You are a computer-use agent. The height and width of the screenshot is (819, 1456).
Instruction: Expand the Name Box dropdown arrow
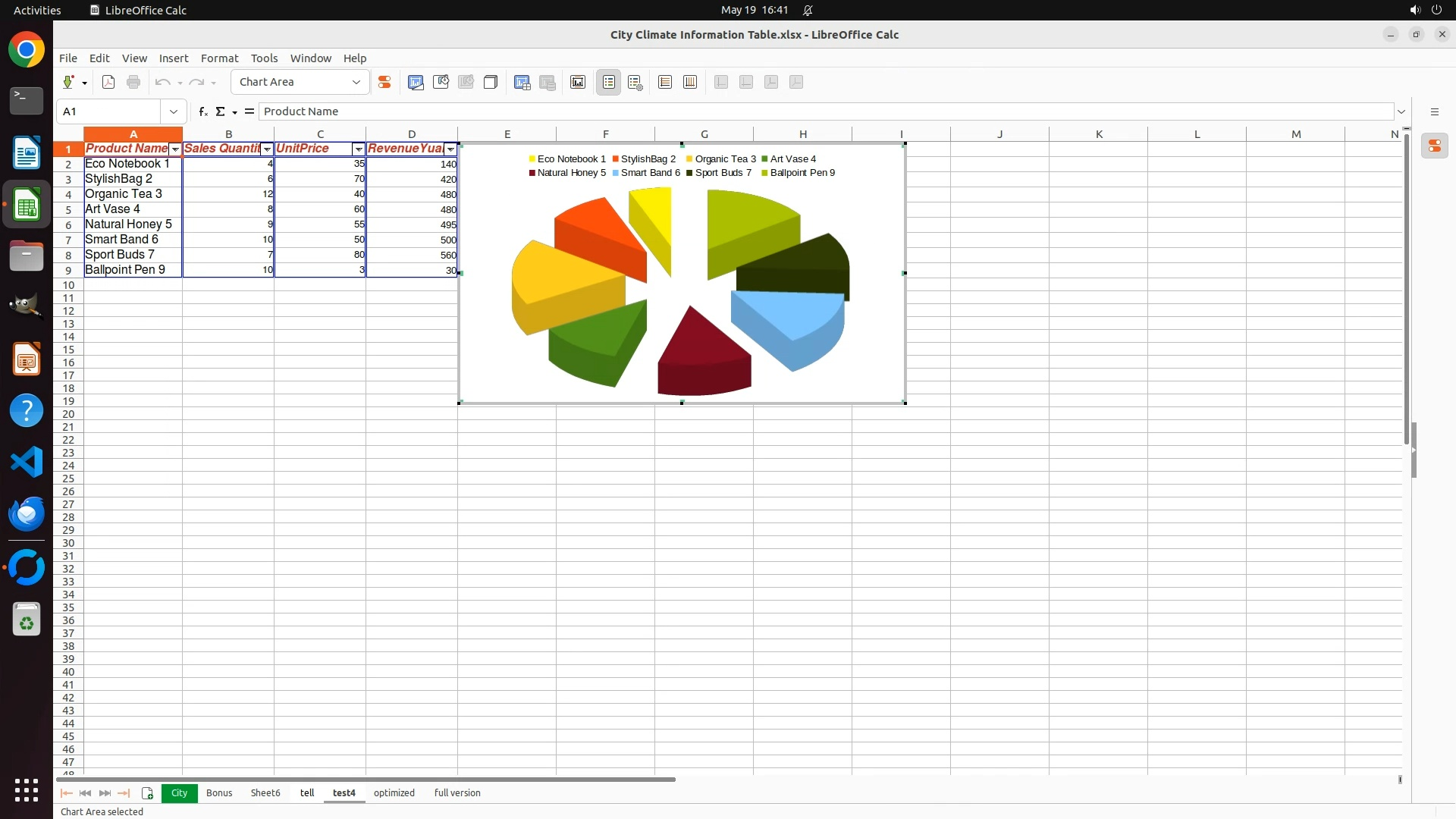(174, 111)
